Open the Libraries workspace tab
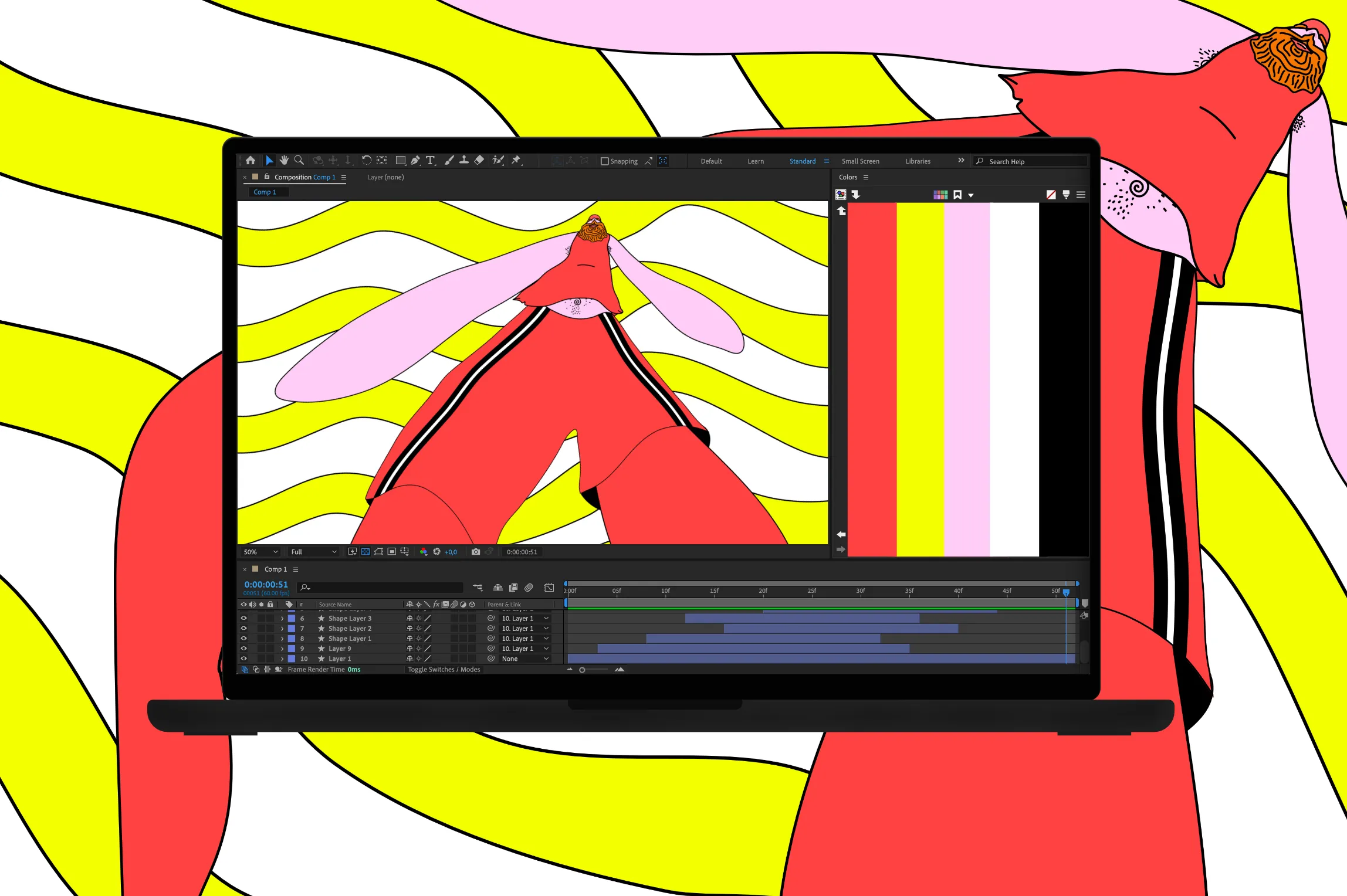 point(918,161)
